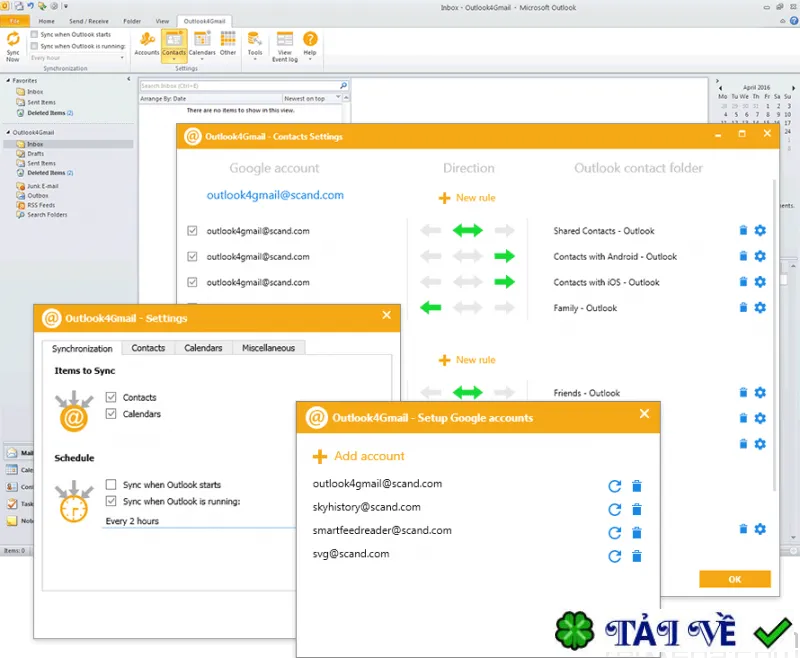This screenshot has height=658, width=800.
Task: Open the Newest on top sort dropdown
Action: 312,98
